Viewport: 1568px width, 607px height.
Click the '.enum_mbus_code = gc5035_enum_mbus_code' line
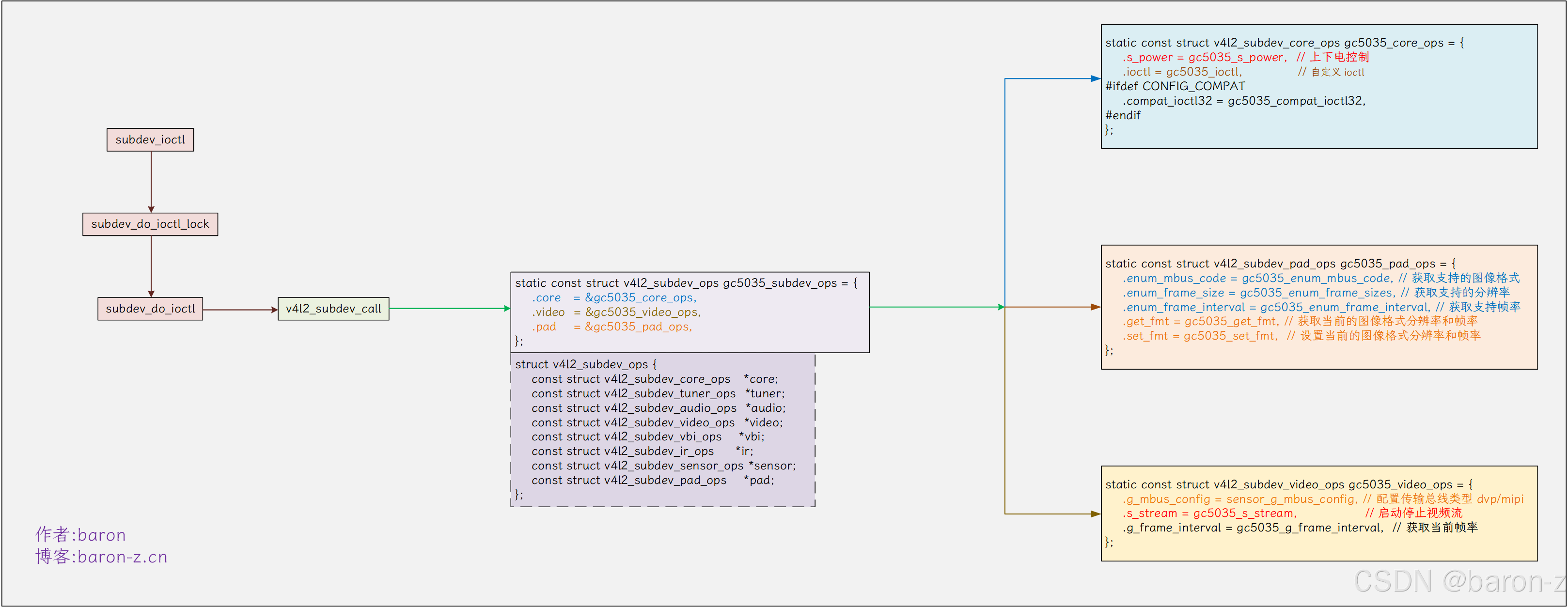1321,278
